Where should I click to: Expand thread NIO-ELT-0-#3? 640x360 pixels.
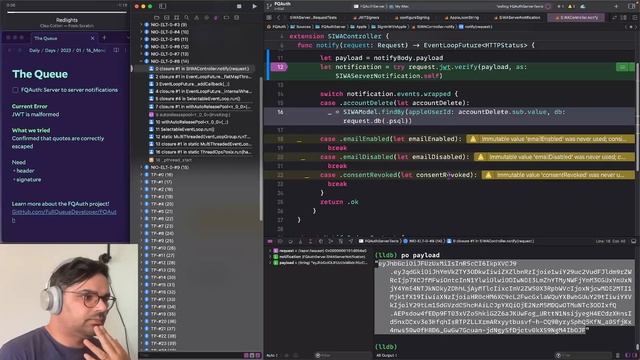click(142, 24)
